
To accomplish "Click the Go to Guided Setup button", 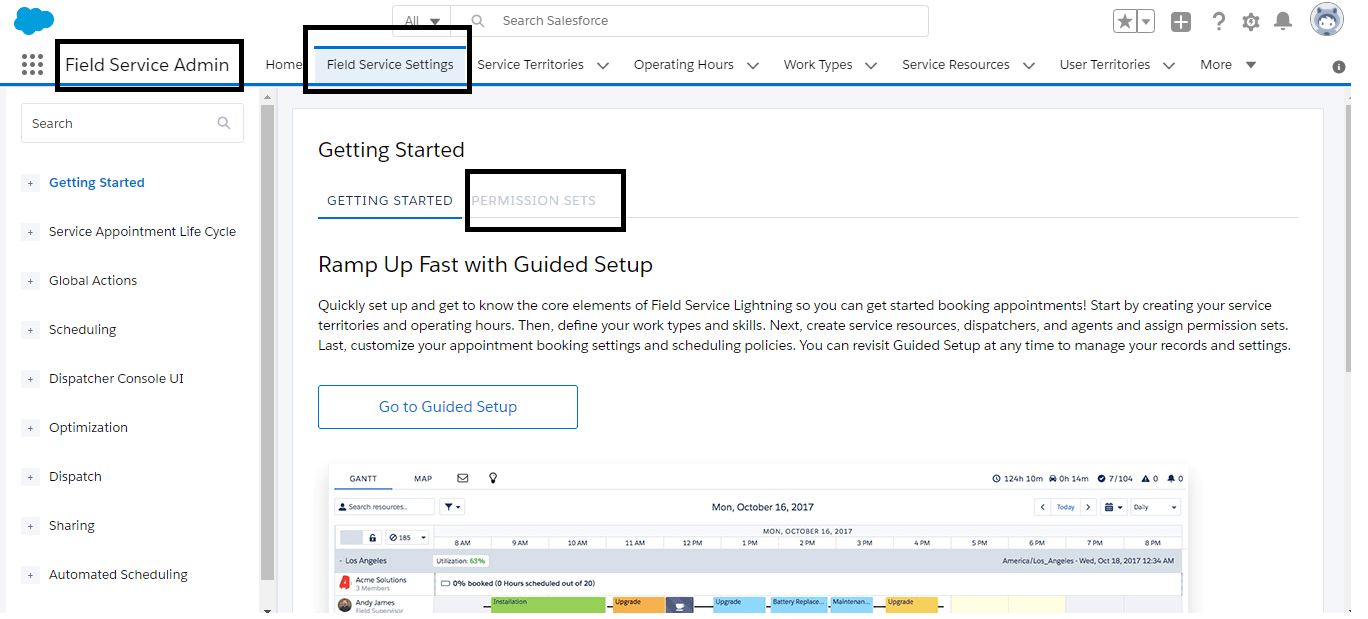I will click(448, 407).
